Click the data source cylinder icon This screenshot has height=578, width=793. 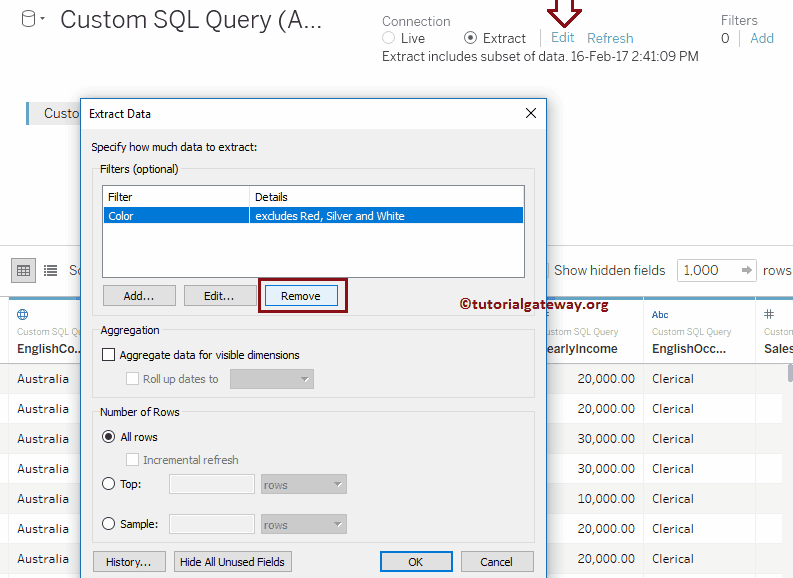pos(28,19)
